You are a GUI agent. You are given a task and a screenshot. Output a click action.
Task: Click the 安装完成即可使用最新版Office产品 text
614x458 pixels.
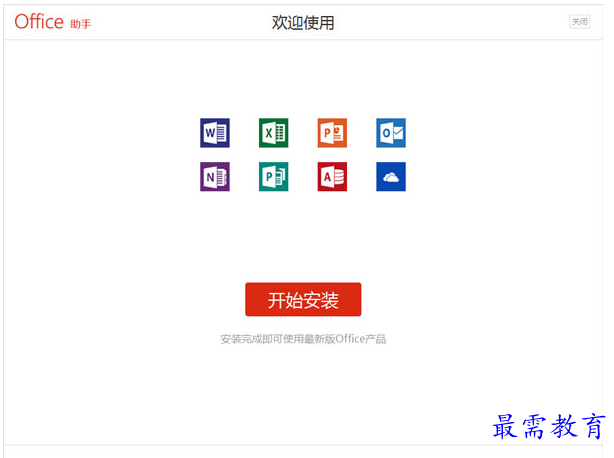pyautogui.click(x=303, y=339)
